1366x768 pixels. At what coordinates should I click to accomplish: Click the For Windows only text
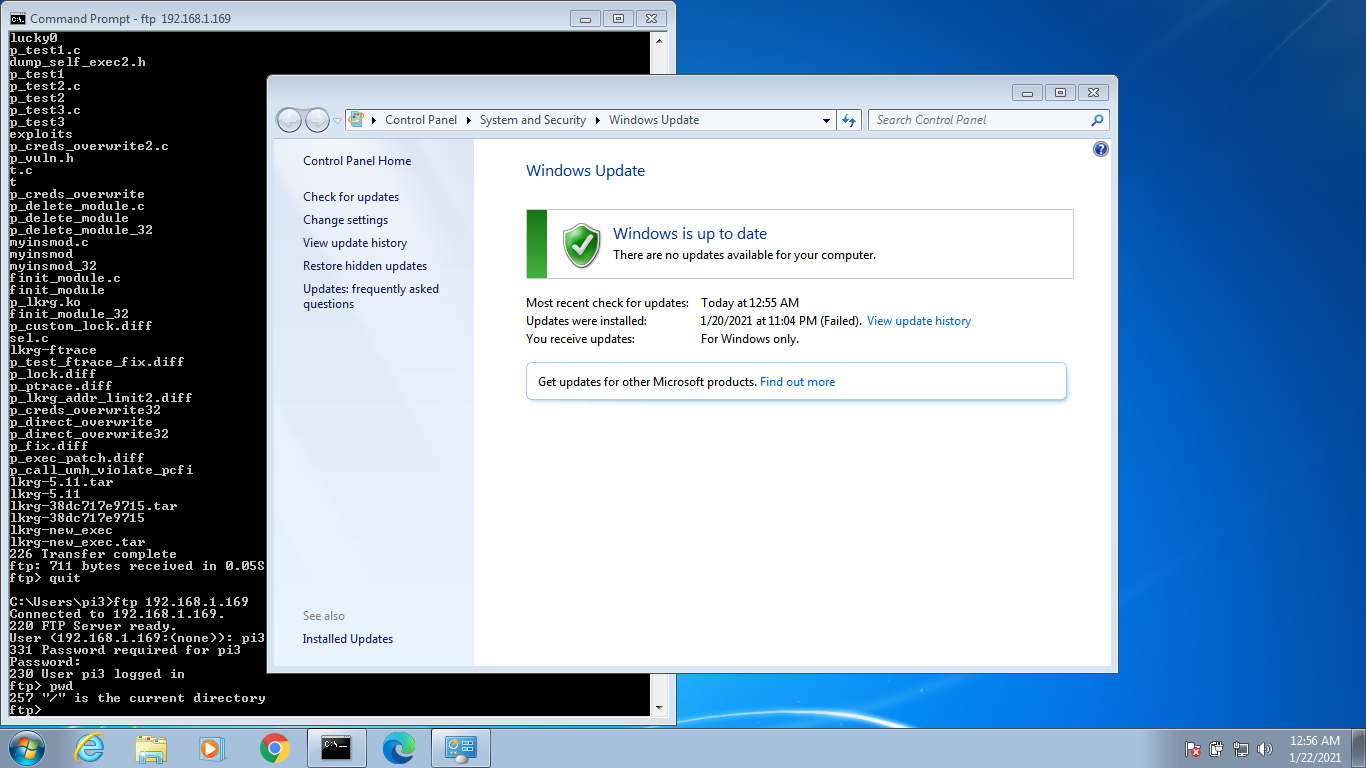coord(750,339)
